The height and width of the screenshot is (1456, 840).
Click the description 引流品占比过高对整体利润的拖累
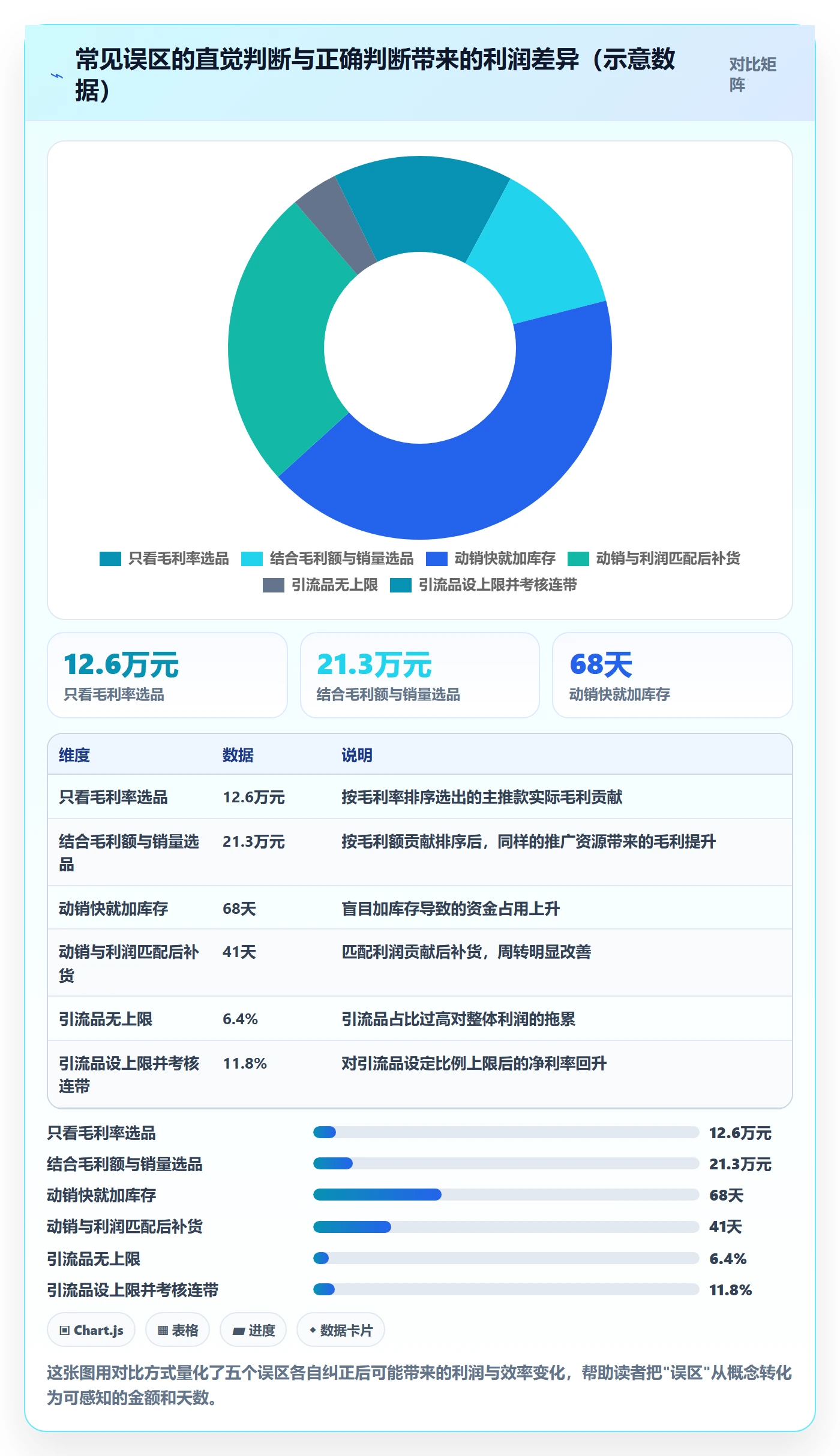point(458,1019)
